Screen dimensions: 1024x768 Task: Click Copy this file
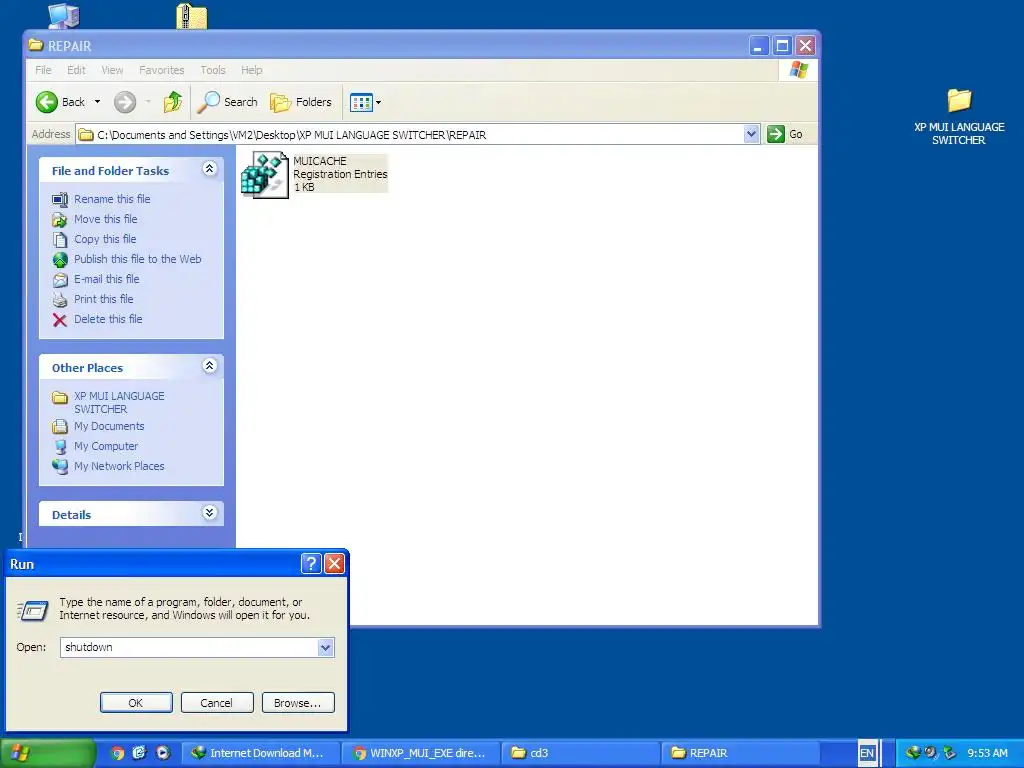click(x=105, y=239)
